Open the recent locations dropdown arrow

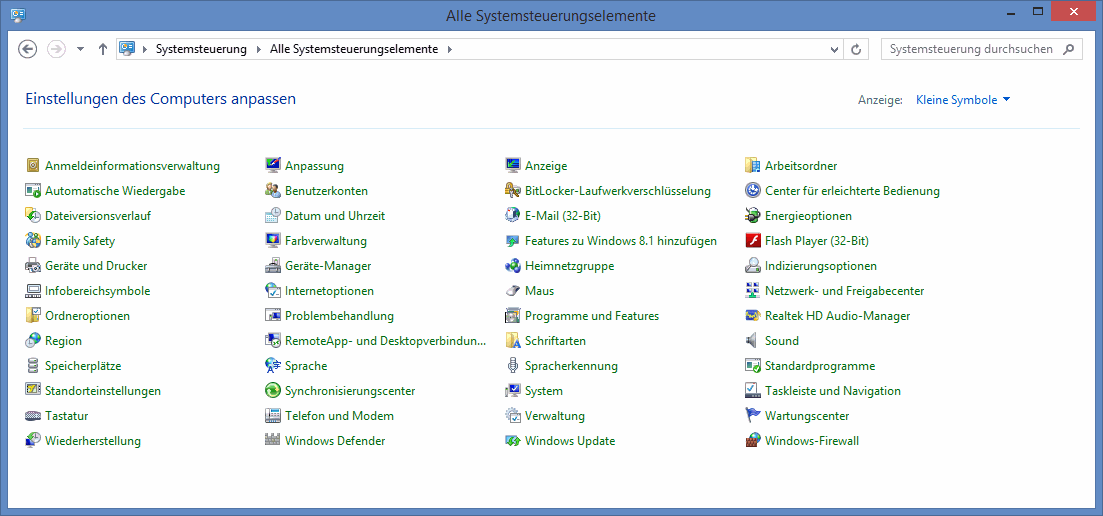coord(80,49)
